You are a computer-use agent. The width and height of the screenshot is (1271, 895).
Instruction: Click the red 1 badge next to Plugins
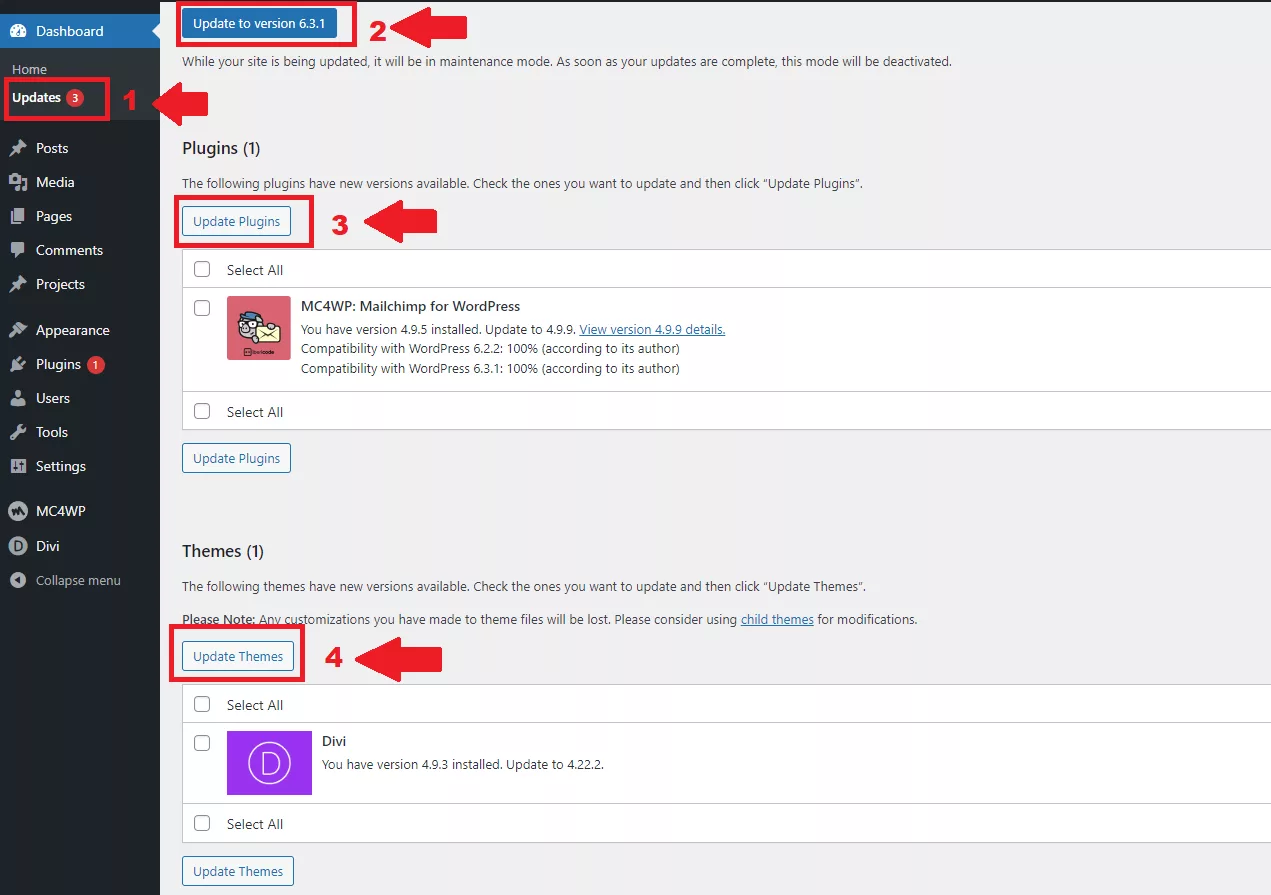[96, 365]
